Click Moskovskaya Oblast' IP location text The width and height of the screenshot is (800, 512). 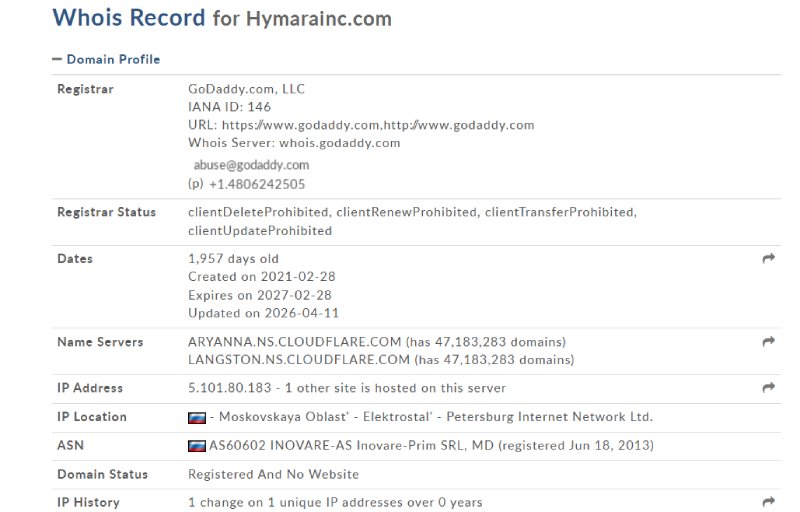coord(284,417)
